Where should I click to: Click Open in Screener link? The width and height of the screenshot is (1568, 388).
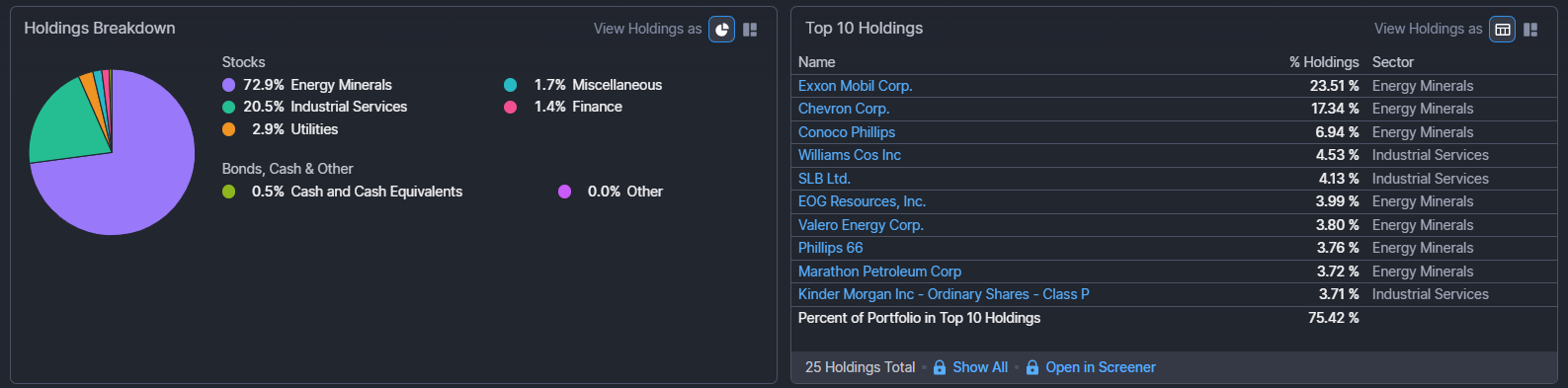1101,367
